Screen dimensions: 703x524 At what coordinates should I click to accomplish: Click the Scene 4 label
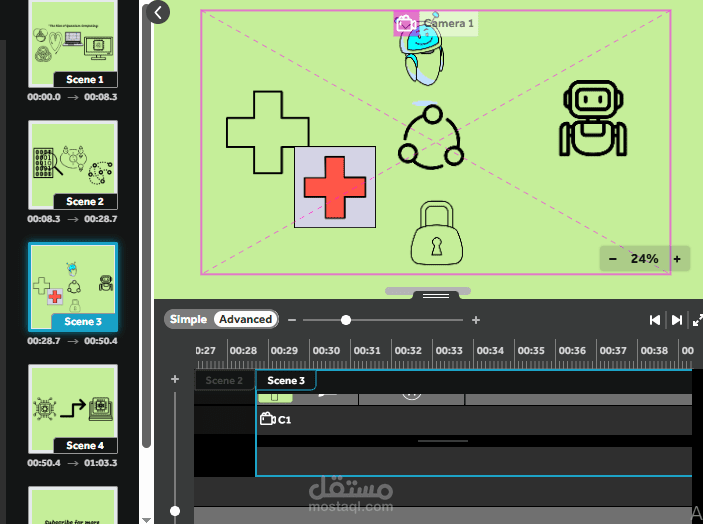click(x=85, y=446)
